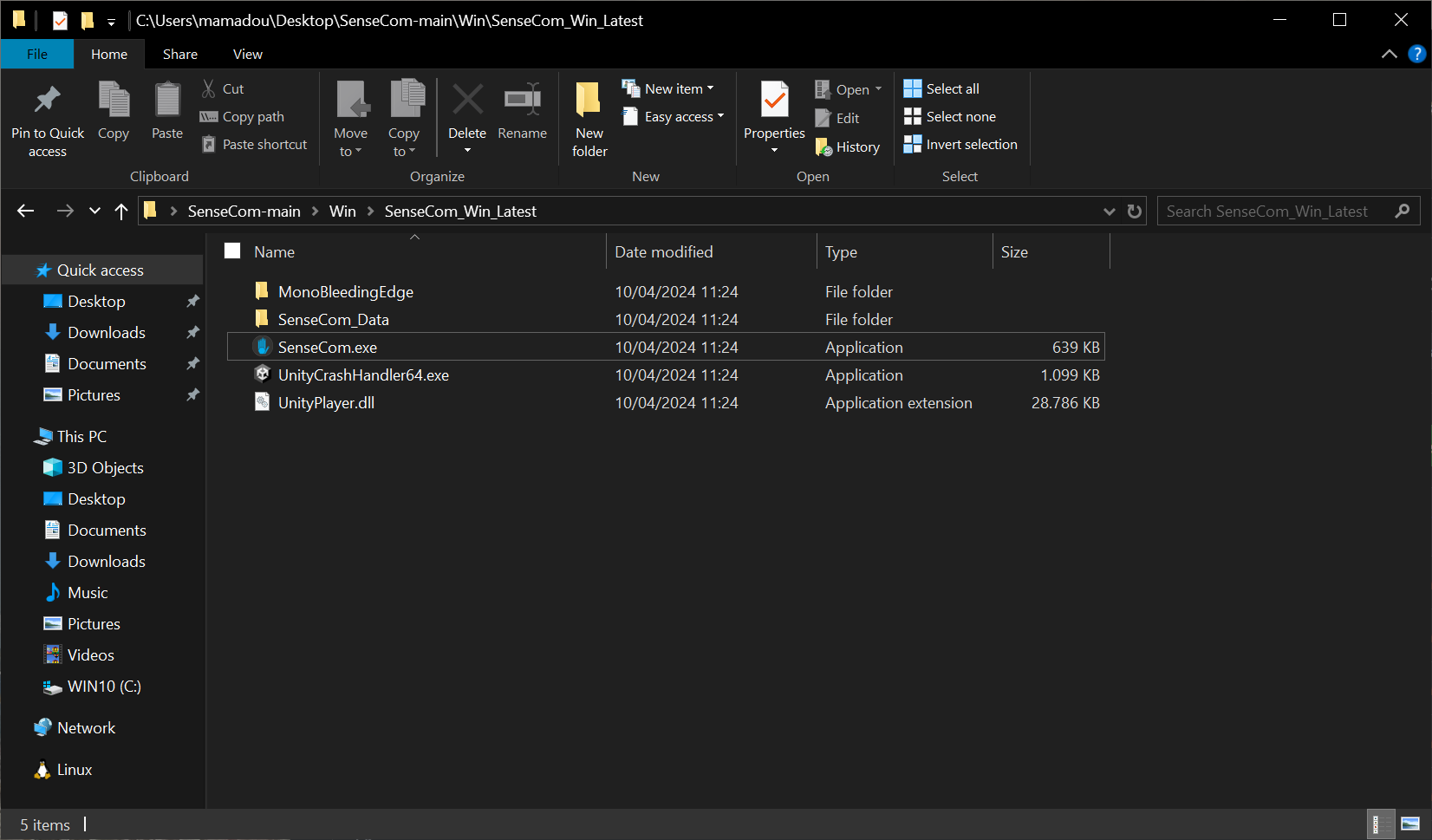
Task: Open the Easy access dropdown
Action: [x=720, y=116]
